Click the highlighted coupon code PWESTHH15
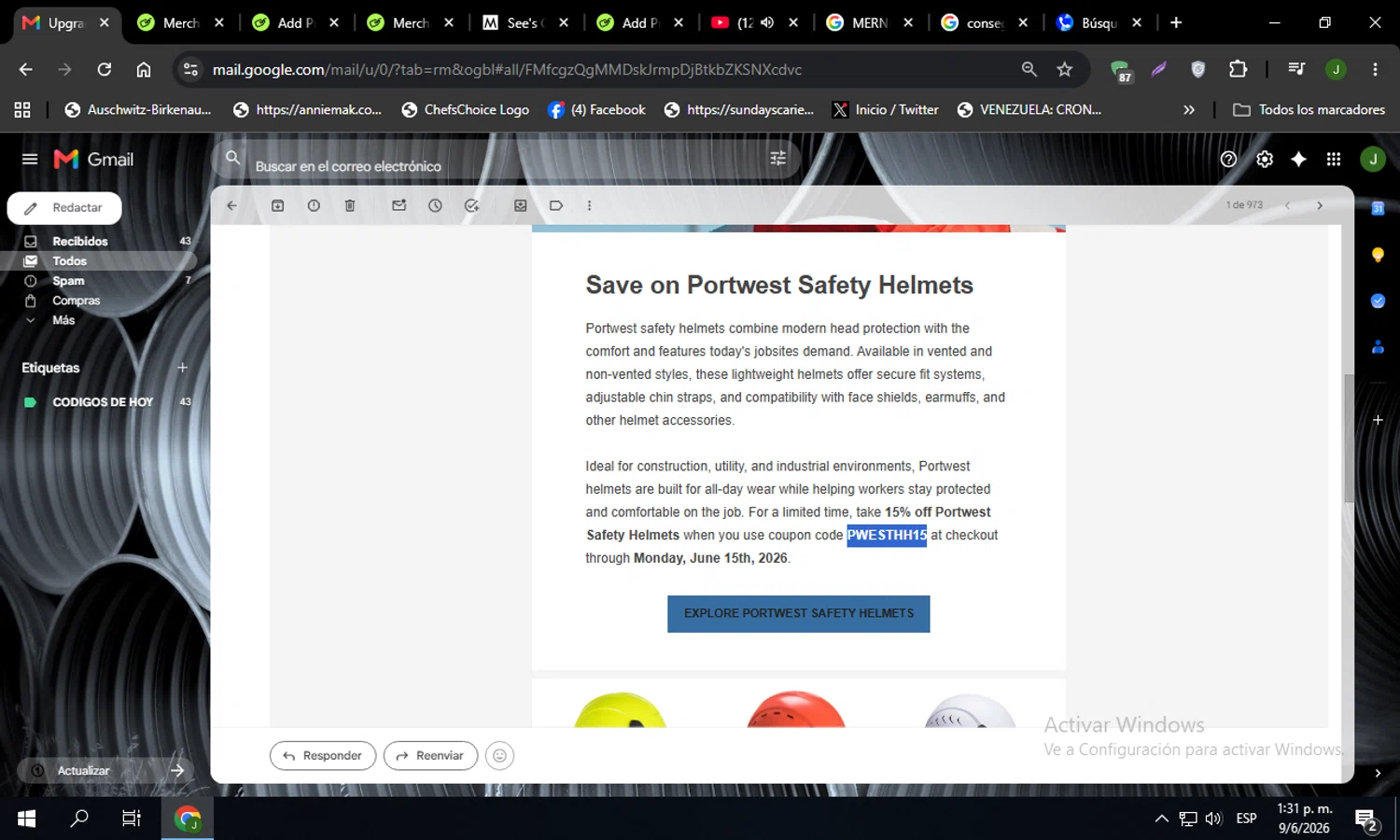Image resolution: width=1400 pixels, height=840 pixels. [x=887, y=535]
